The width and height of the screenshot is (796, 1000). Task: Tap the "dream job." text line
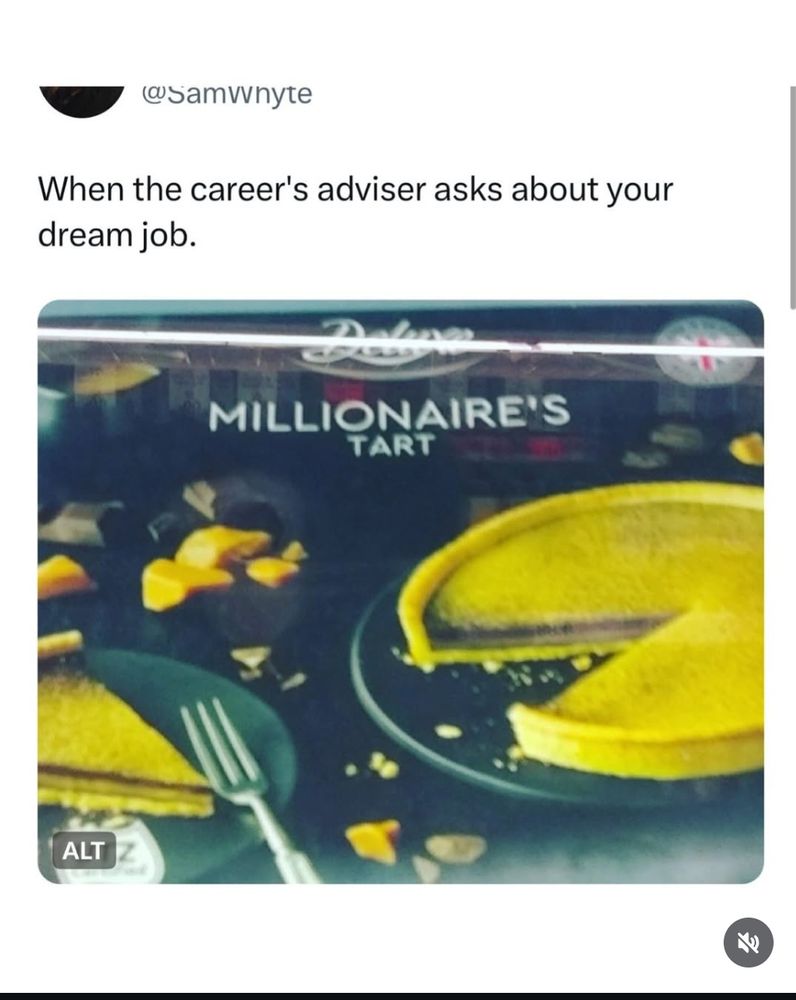116,236
